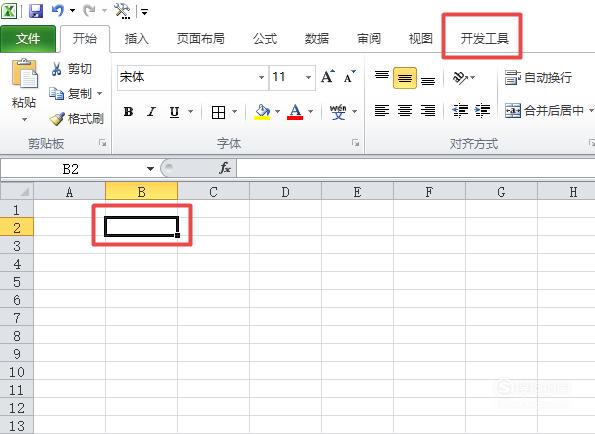Click the Save icon in quick access toolbar
Screen dimensions: 595x434
[x=36, y=11]
